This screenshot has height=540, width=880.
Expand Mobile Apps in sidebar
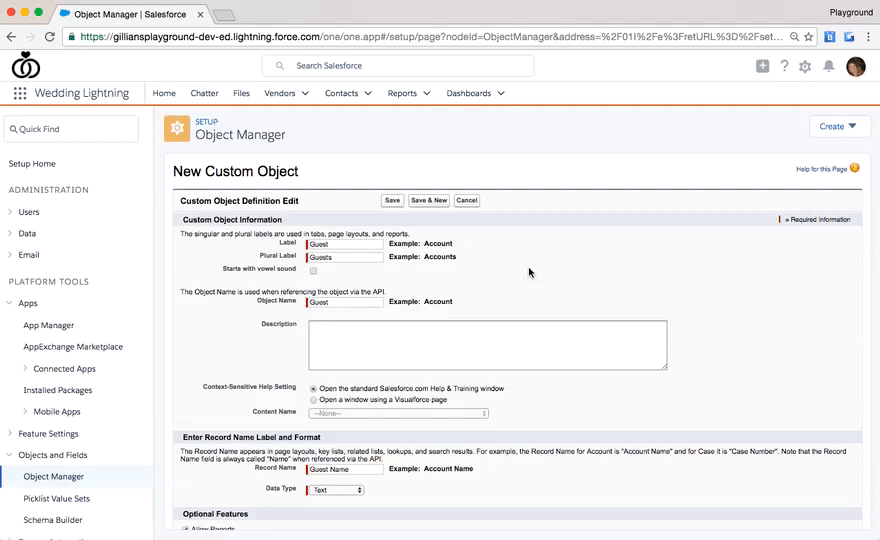[x=25, y=411]
